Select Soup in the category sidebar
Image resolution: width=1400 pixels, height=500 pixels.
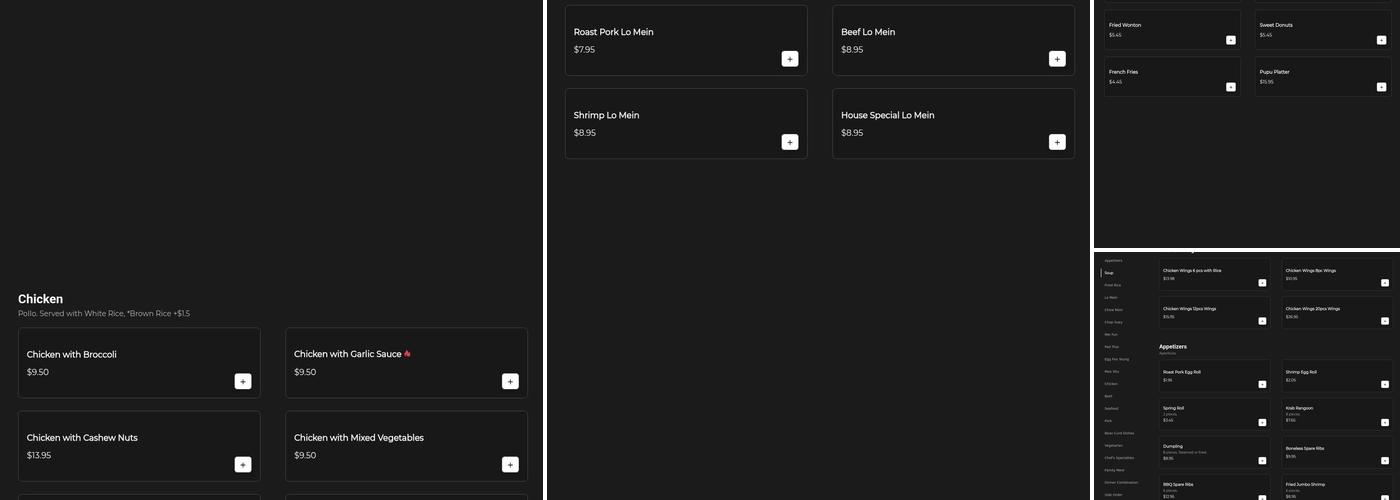pos(1109,273)
